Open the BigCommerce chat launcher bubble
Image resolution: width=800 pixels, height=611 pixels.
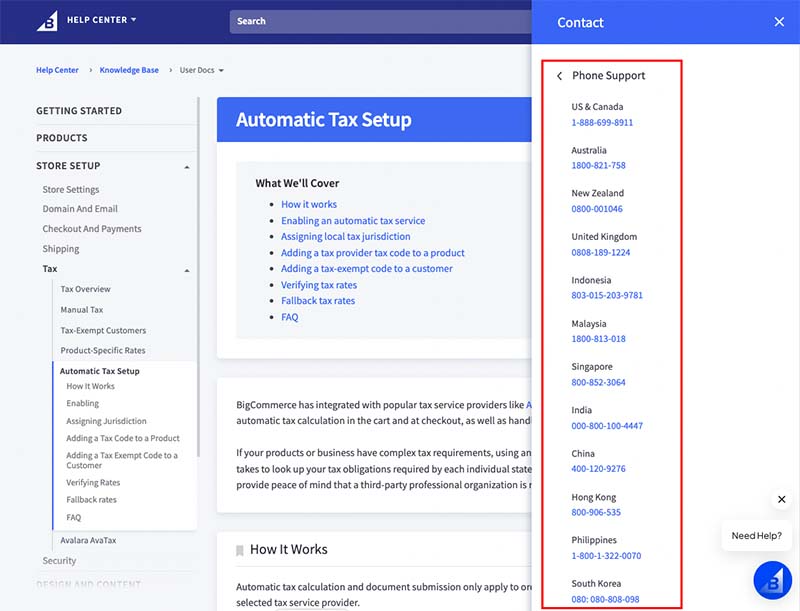click(772, 580)
